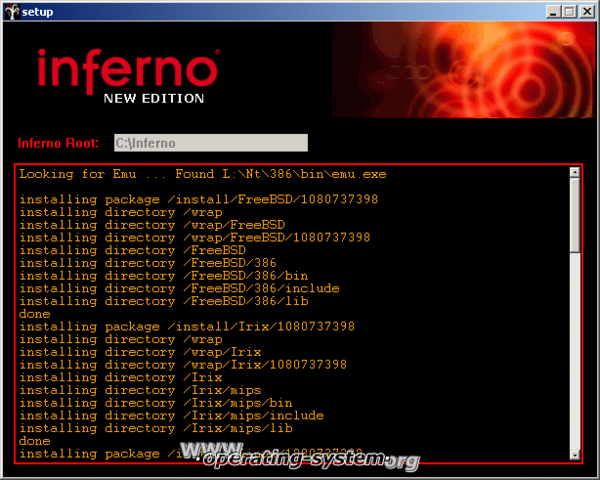The width and height of the screenshot is (600, 480).
Task: Click 'installing directory /wrap/FreeBSD/1080737398' line
Action: [194, 237]
